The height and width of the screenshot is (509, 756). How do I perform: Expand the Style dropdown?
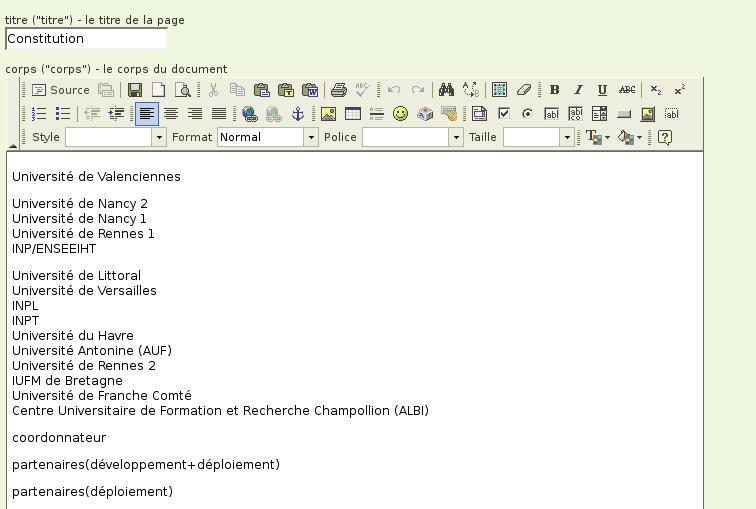click(x=158, y=137)
